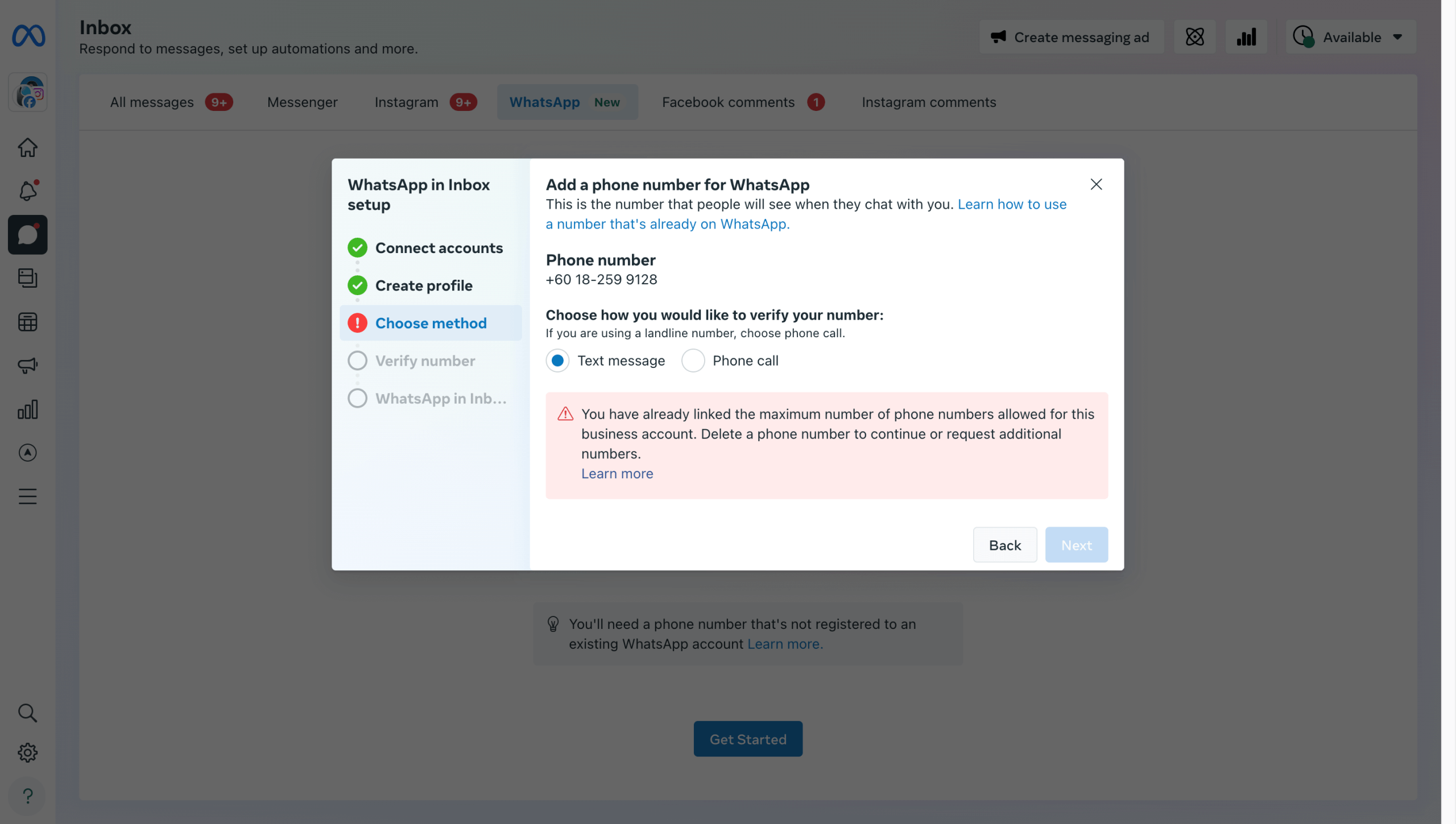Click the Meta logo icon

pyautogui.click(x=28, y=36)
